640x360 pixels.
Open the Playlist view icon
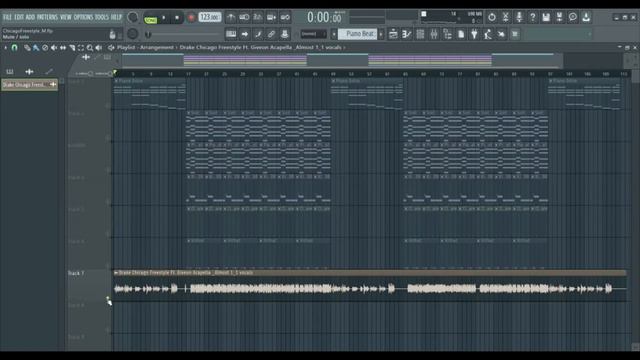tap(393, 34)
